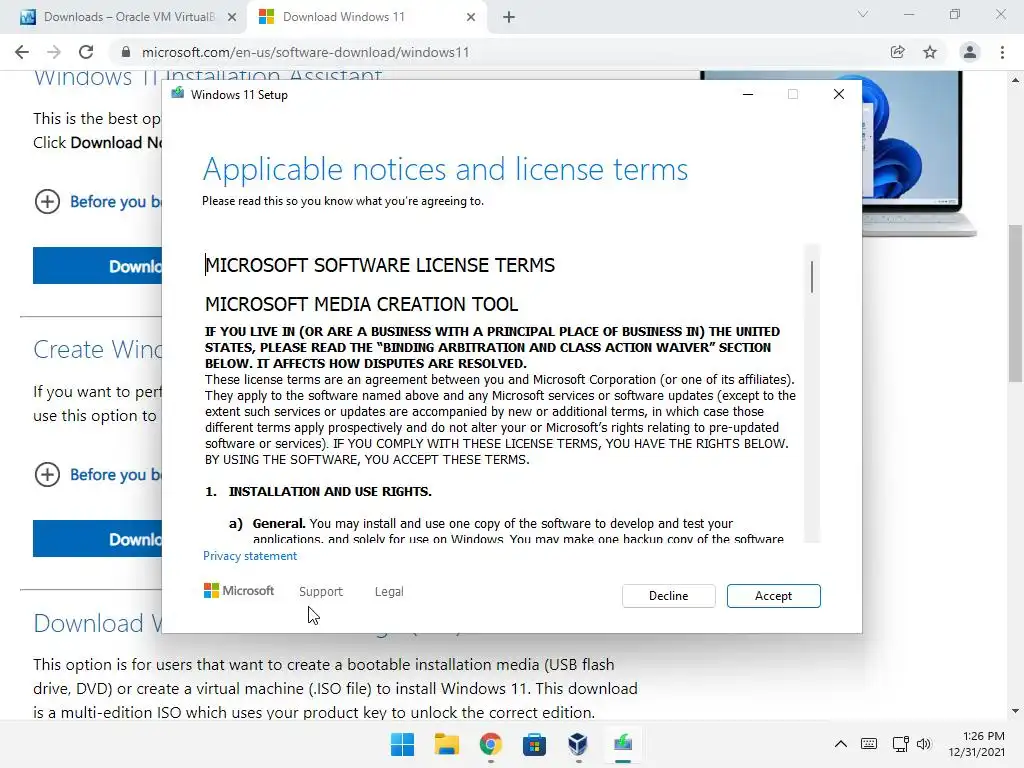Screen dimensions: 1024x768
Task: Close the Oracle VM VirtualBox tab
Action: pyautogui.click(x=232, y=17)
